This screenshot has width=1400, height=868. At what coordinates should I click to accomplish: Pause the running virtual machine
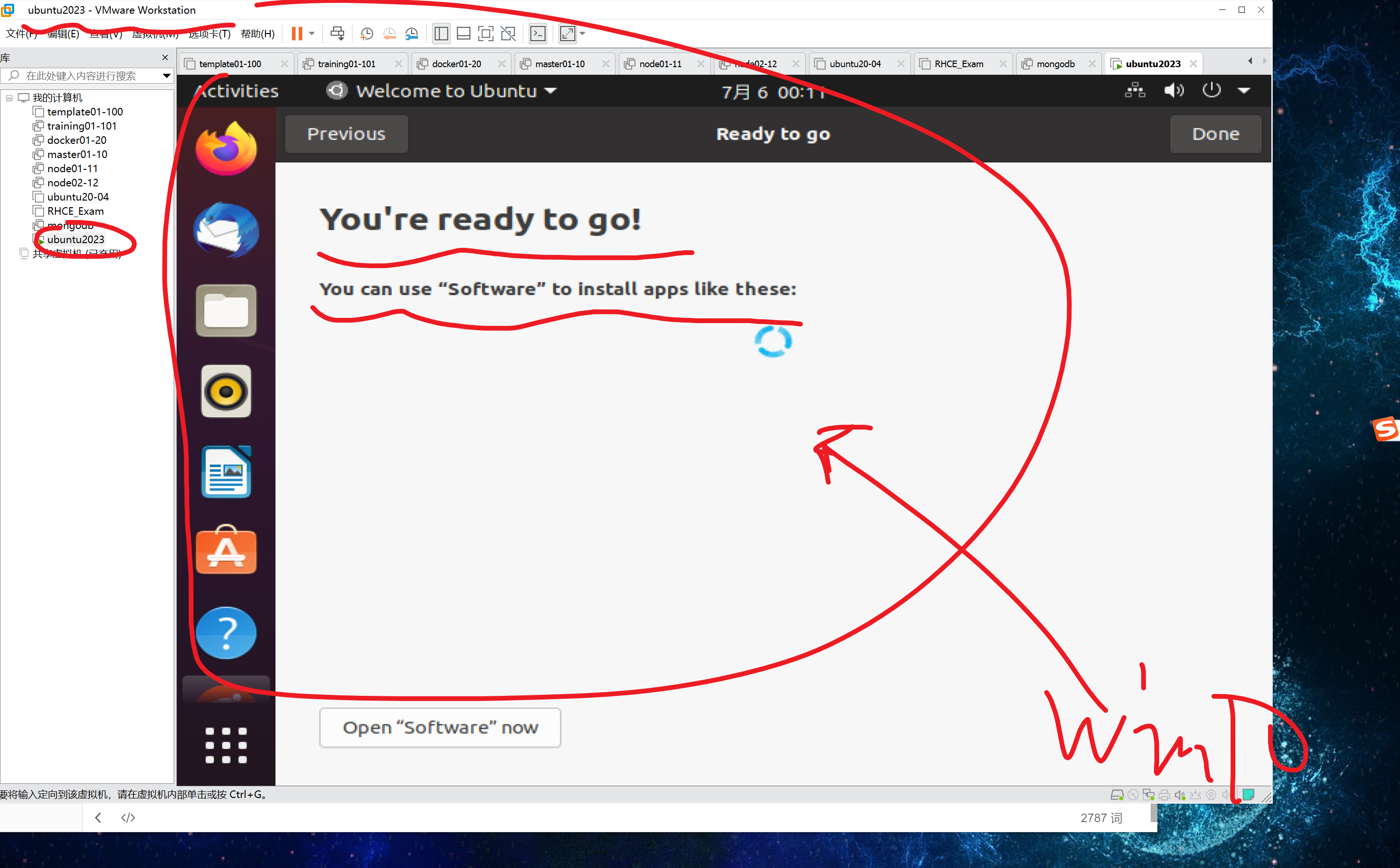pos(296,34)
